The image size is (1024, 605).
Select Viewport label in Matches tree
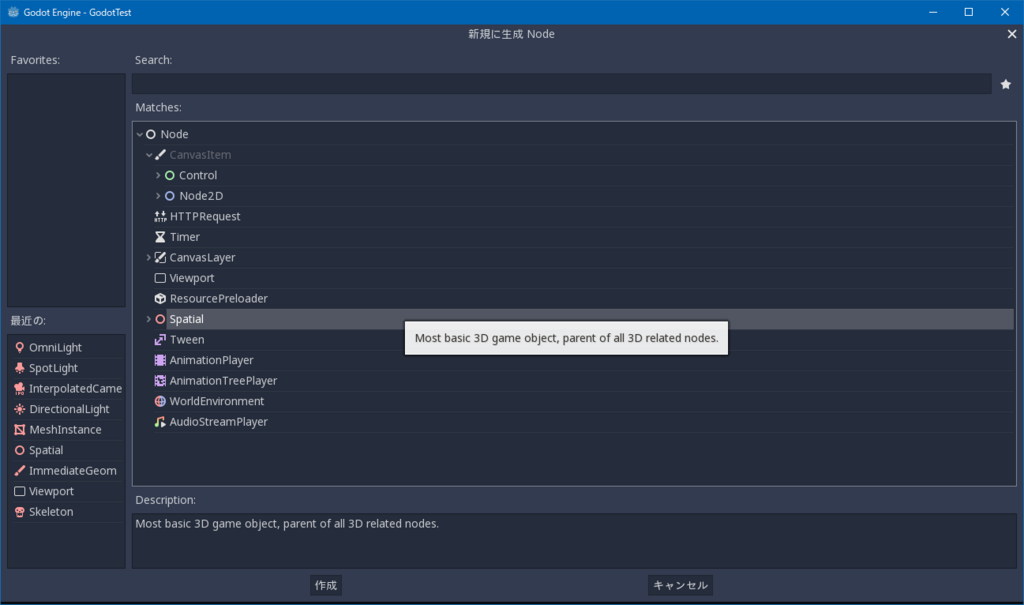pyautogui.click(x=192, y=278)
